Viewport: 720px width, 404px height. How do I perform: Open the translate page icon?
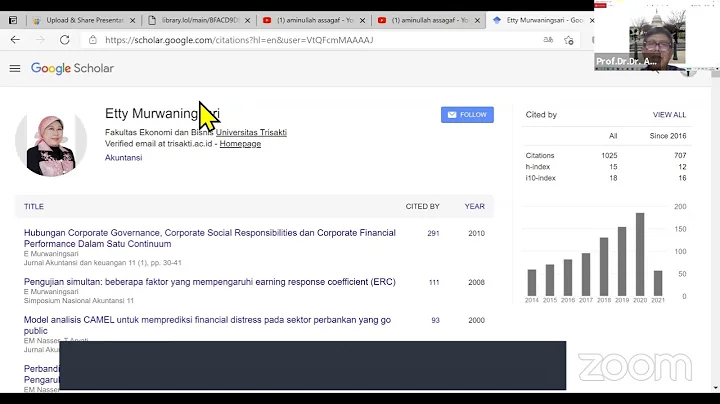[548, 40]
